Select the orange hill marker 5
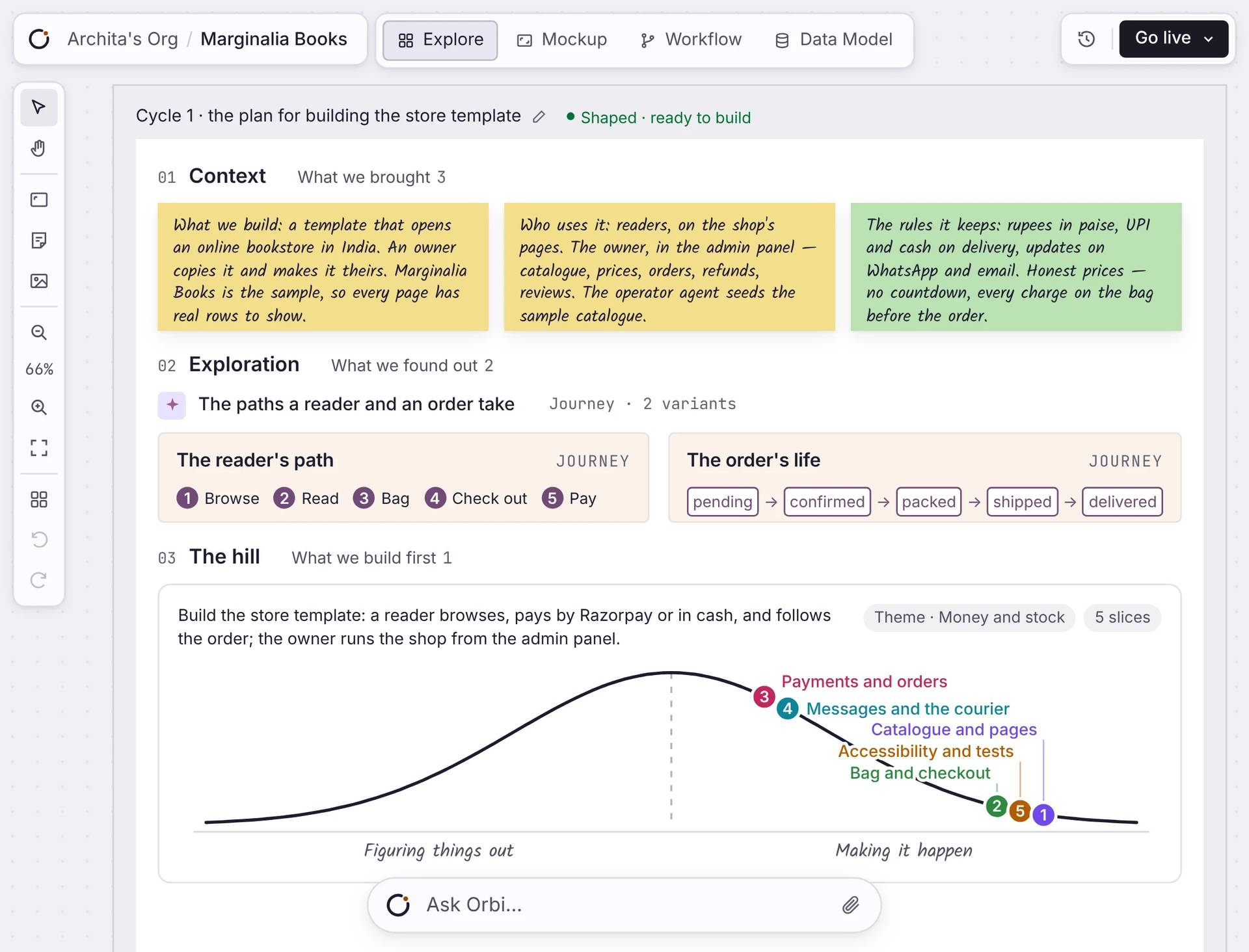The image size is (1249, 952). pyautogui.click(x=1020, y=811)
